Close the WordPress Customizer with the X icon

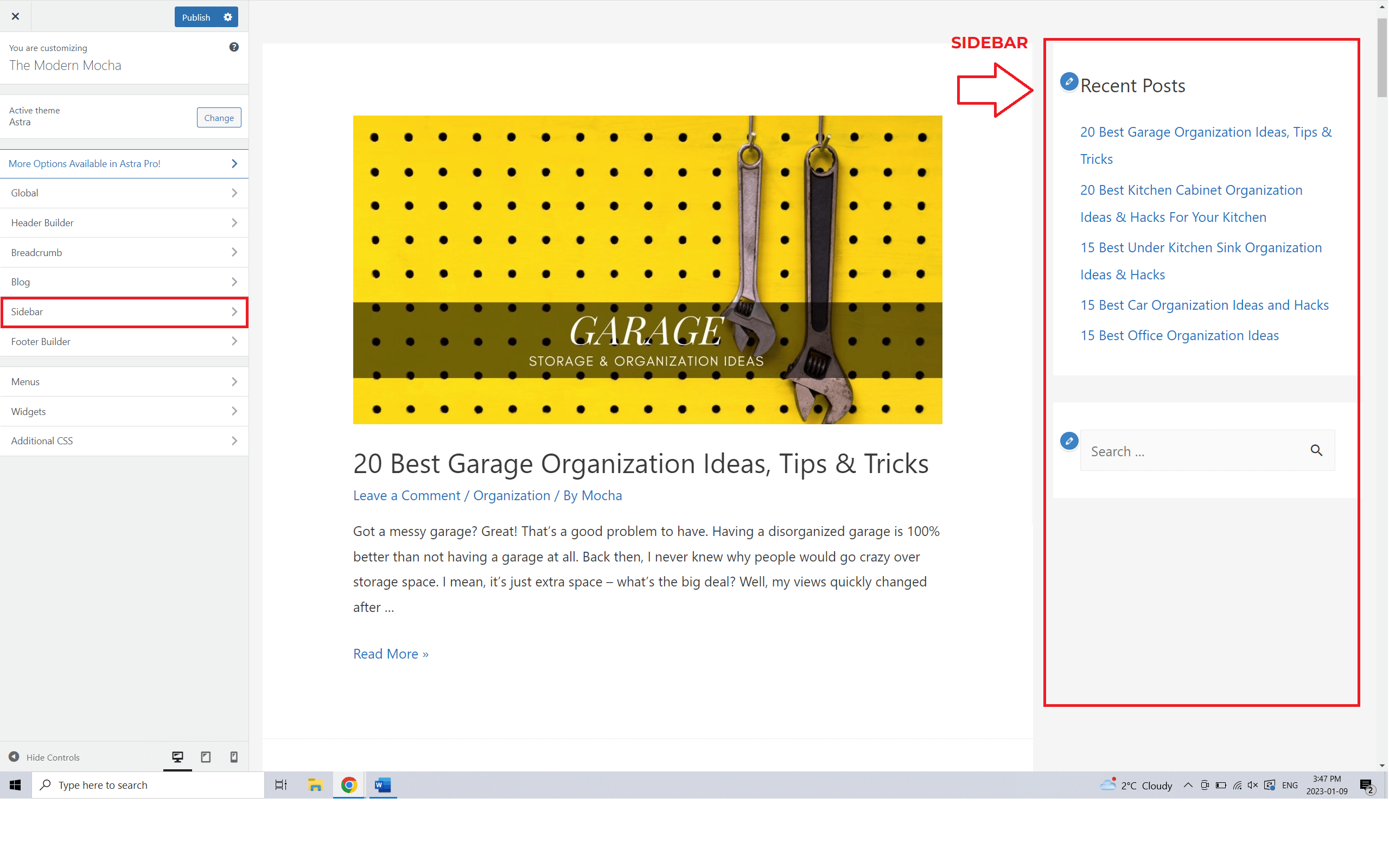coord(16,16)
